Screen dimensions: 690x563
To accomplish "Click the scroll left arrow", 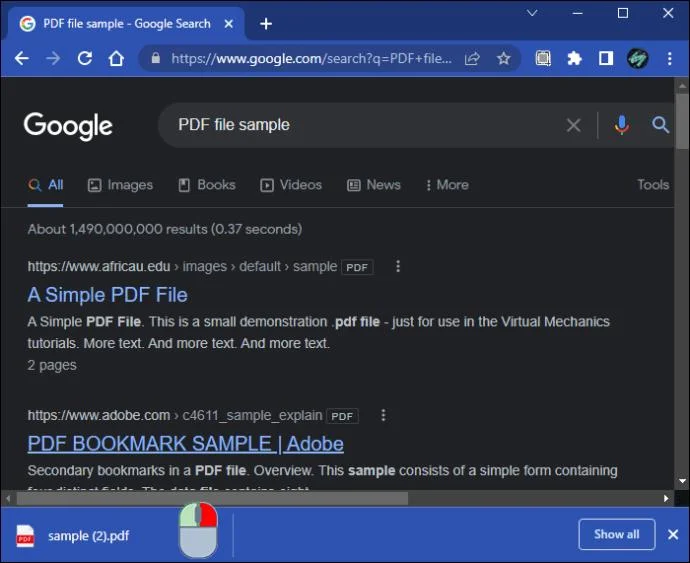I will click(x=8, y=499).
